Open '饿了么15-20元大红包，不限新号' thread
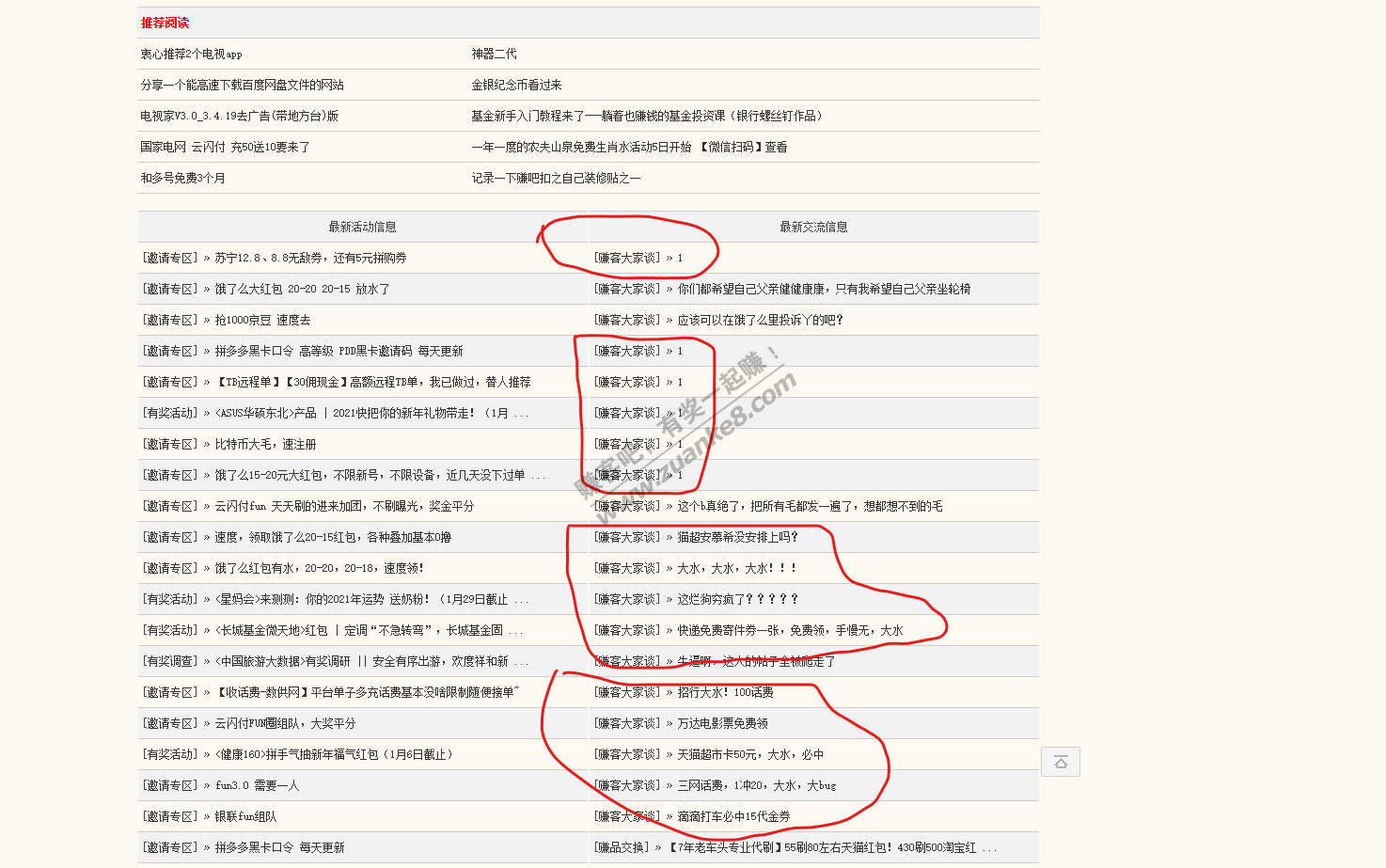This screenshot has width=1386, height=868. (x=381, y=475)
